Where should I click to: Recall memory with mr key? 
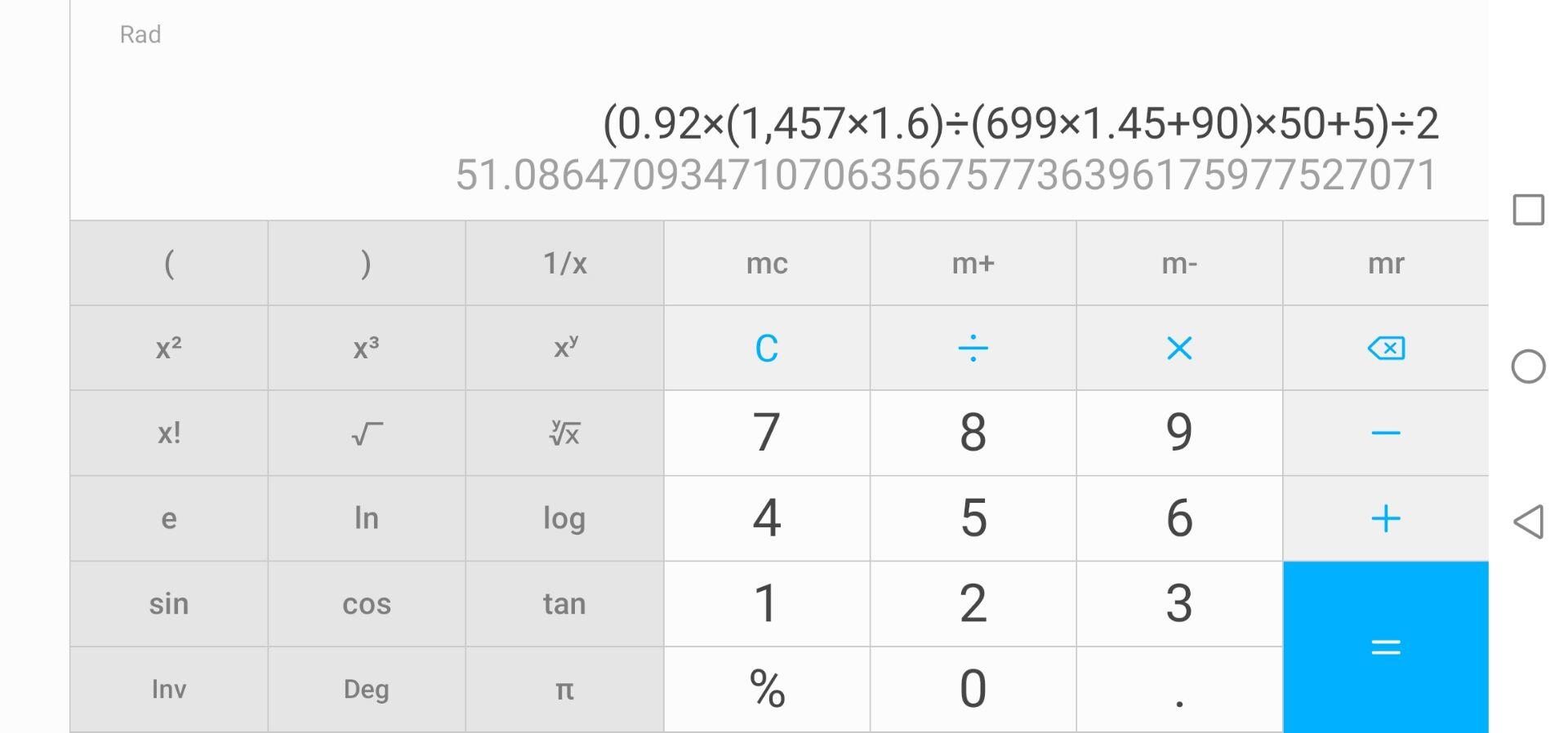1386,264
